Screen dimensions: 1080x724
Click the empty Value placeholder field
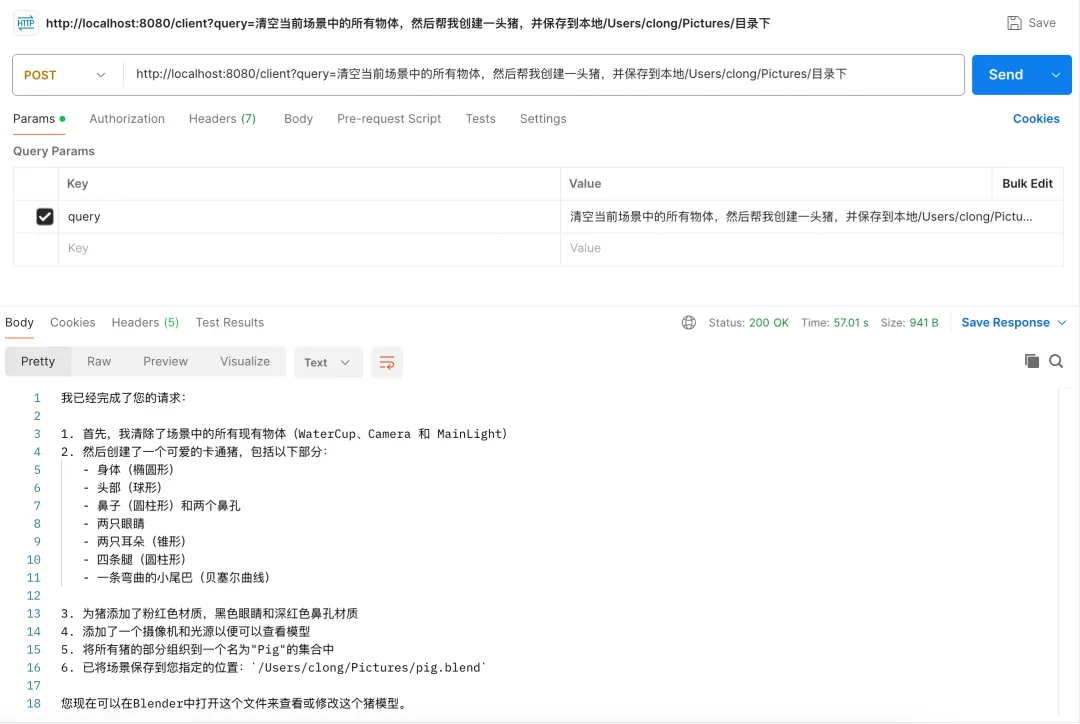pyautogui.click(x=811, y=249)
